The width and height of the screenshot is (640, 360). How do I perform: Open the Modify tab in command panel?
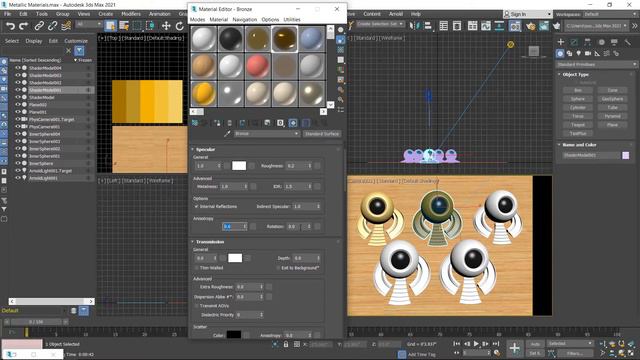(x=574, y=42)
